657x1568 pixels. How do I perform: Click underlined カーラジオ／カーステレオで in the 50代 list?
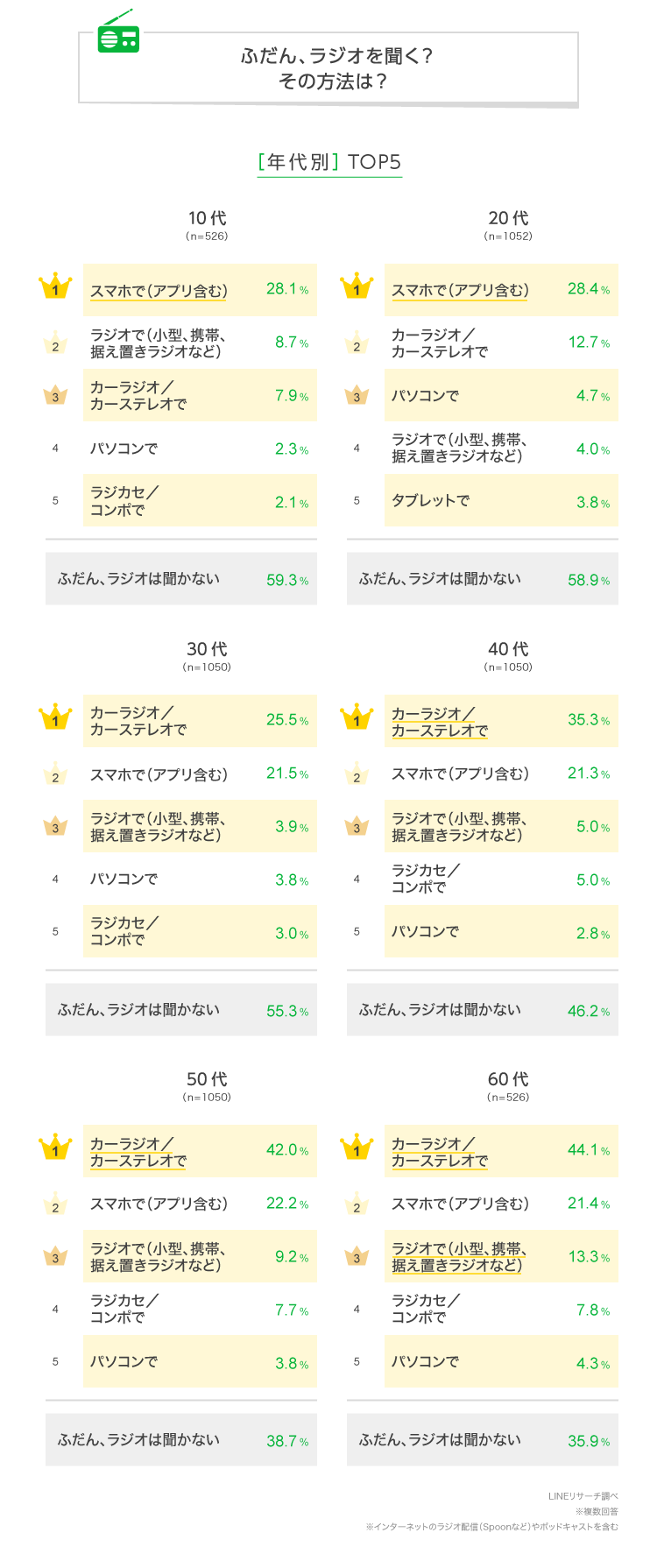[x=138, y=1152]
